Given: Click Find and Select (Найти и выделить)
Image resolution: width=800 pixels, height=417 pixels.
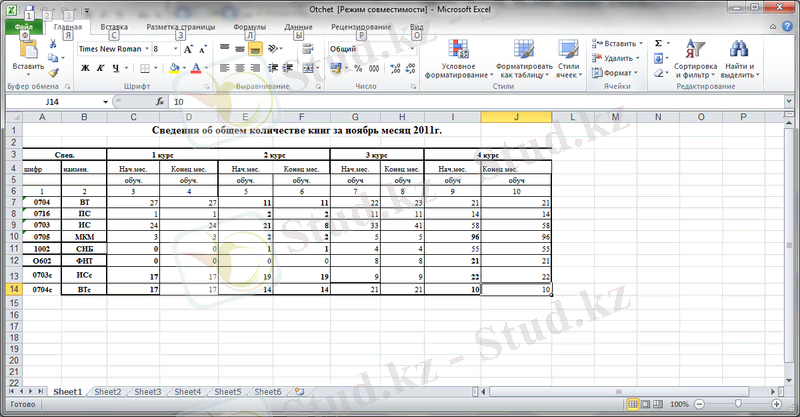Looking at the screenshot, I should click(x=738, y=57).
